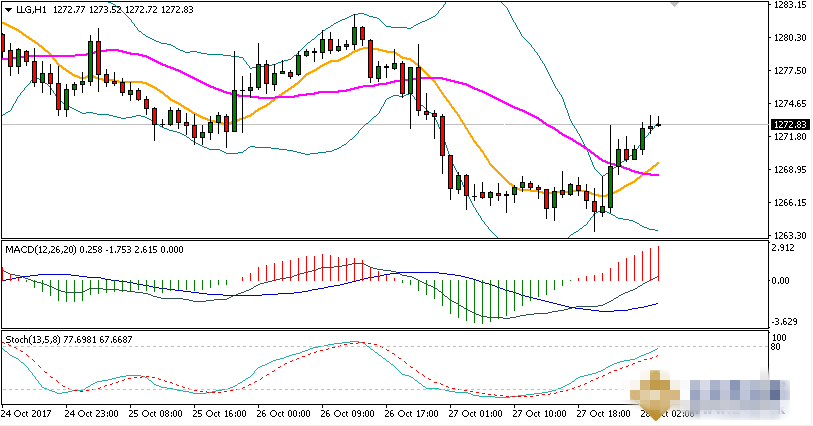Click the -3.629 MACD scale value
This screenshot has width=813, height=426.
click(x=783, y=321)
